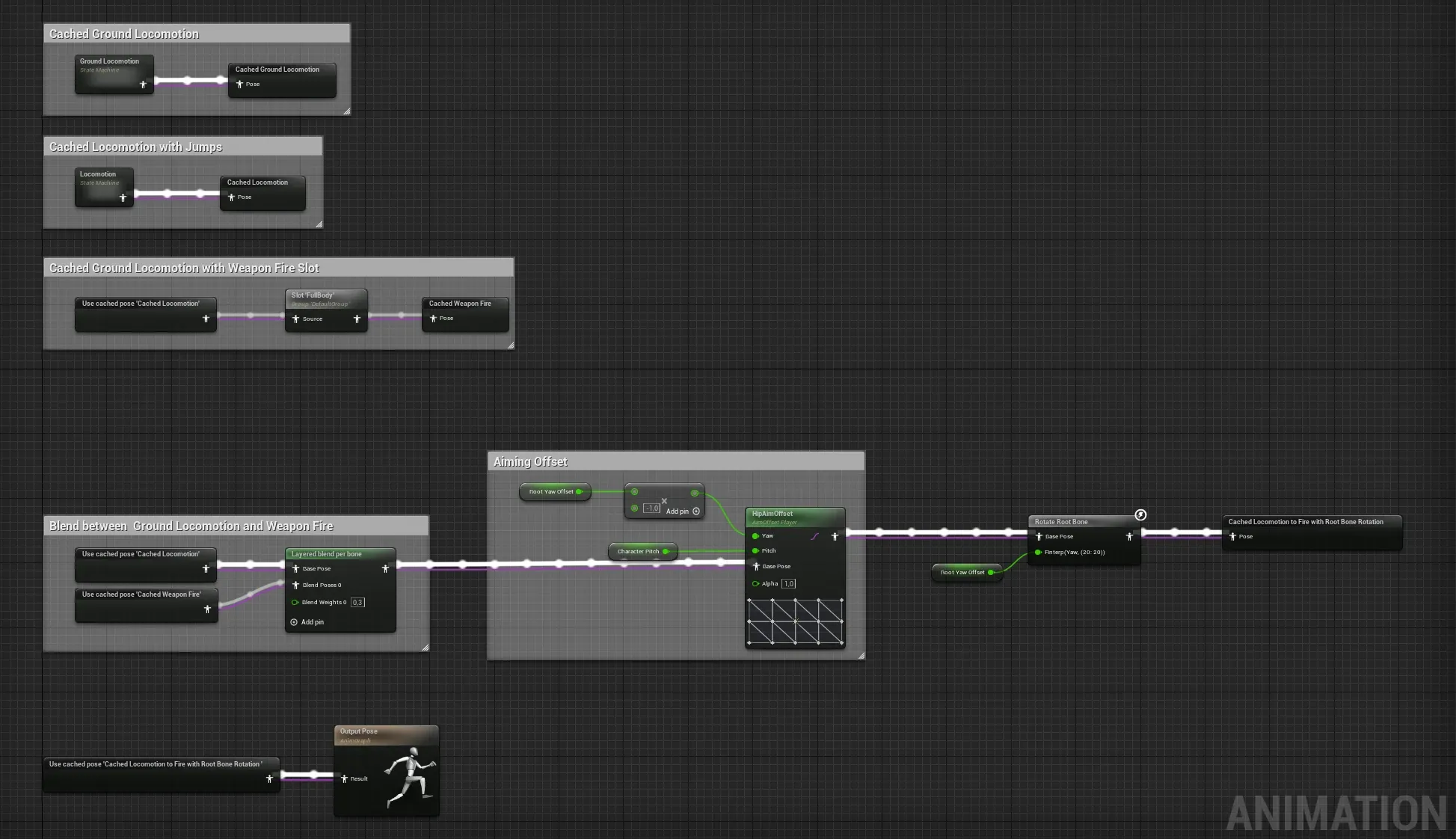Viewport: 1456px width, 839px height.
Task: Click pin of Root Yaw Offset near Rotate Root Bone
Action: click(990, 572)
